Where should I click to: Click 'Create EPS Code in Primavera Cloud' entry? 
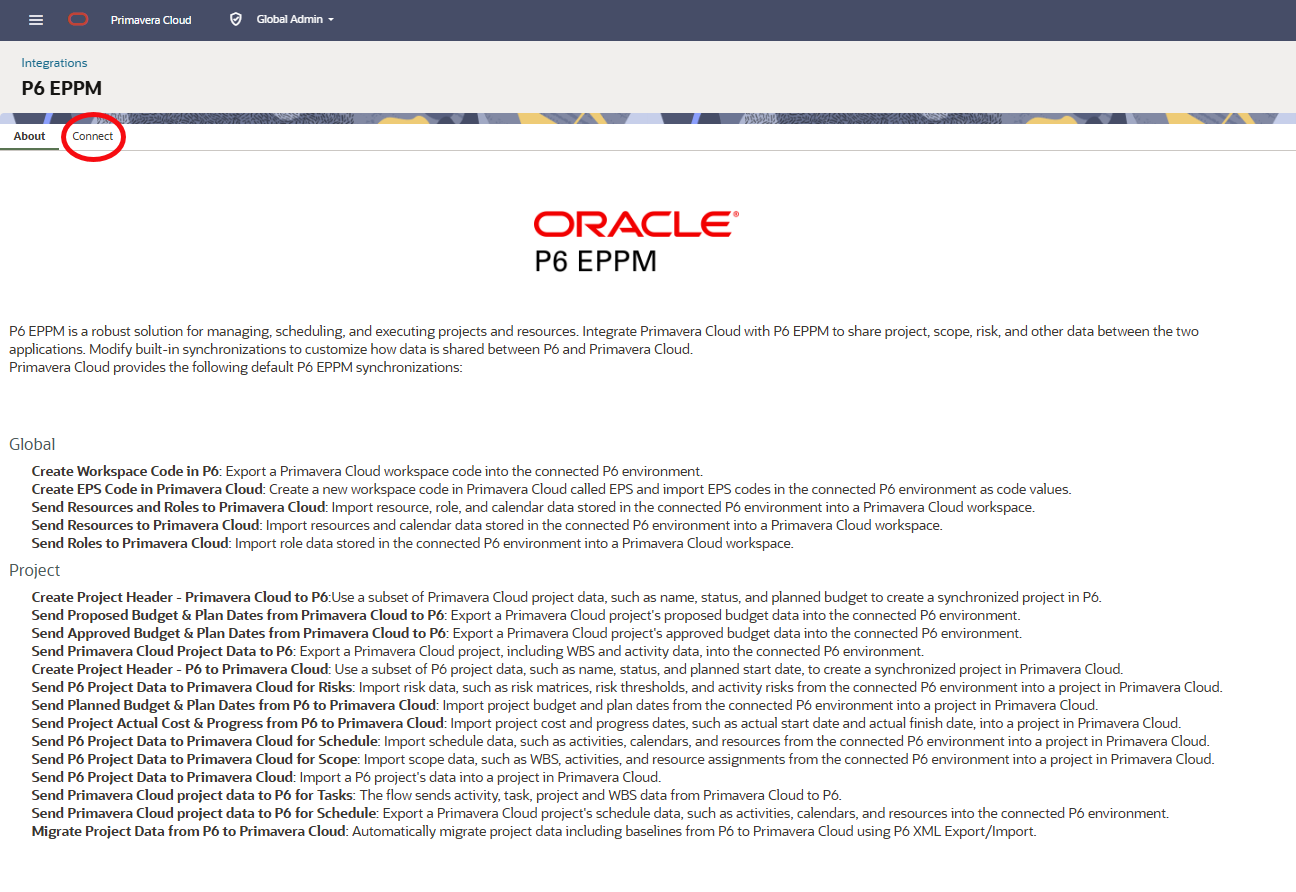point(147,489)
